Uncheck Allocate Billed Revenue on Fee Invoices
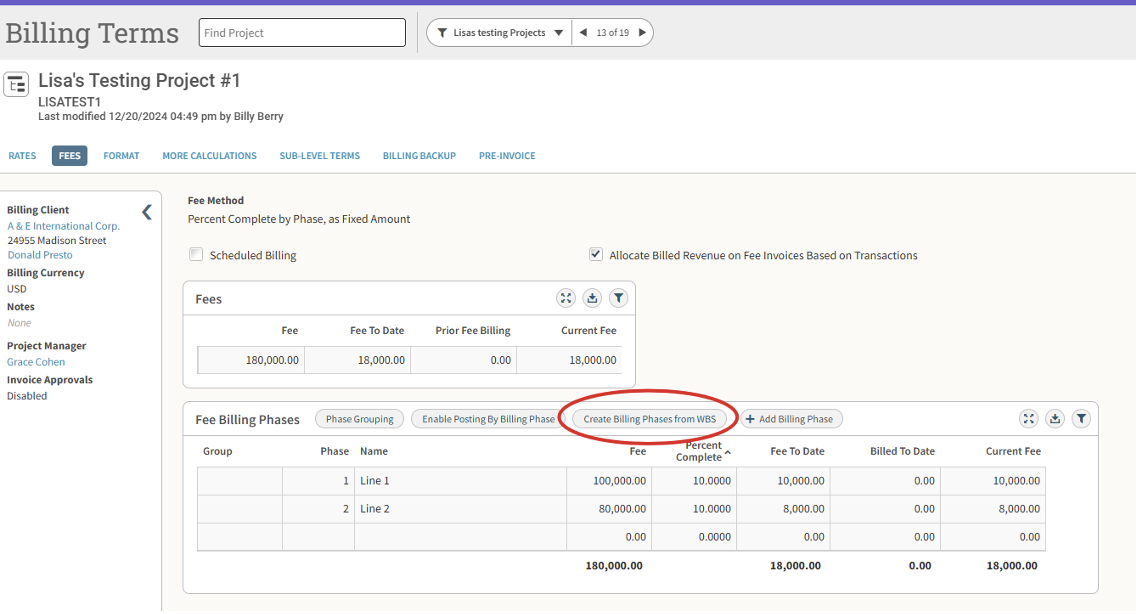Viewport: 1136px width, 614px height. pos(596,254)
